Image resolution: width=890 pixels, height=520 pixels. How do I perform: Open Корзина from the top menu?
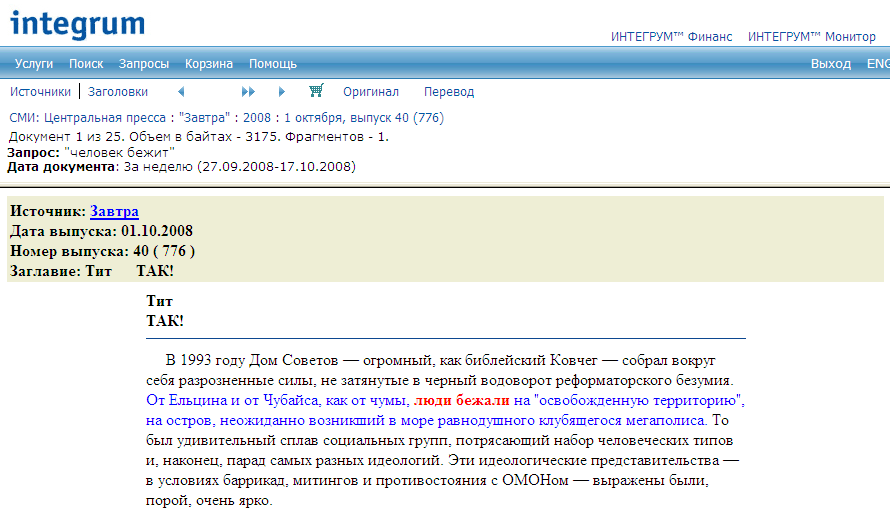coord(209,64)
